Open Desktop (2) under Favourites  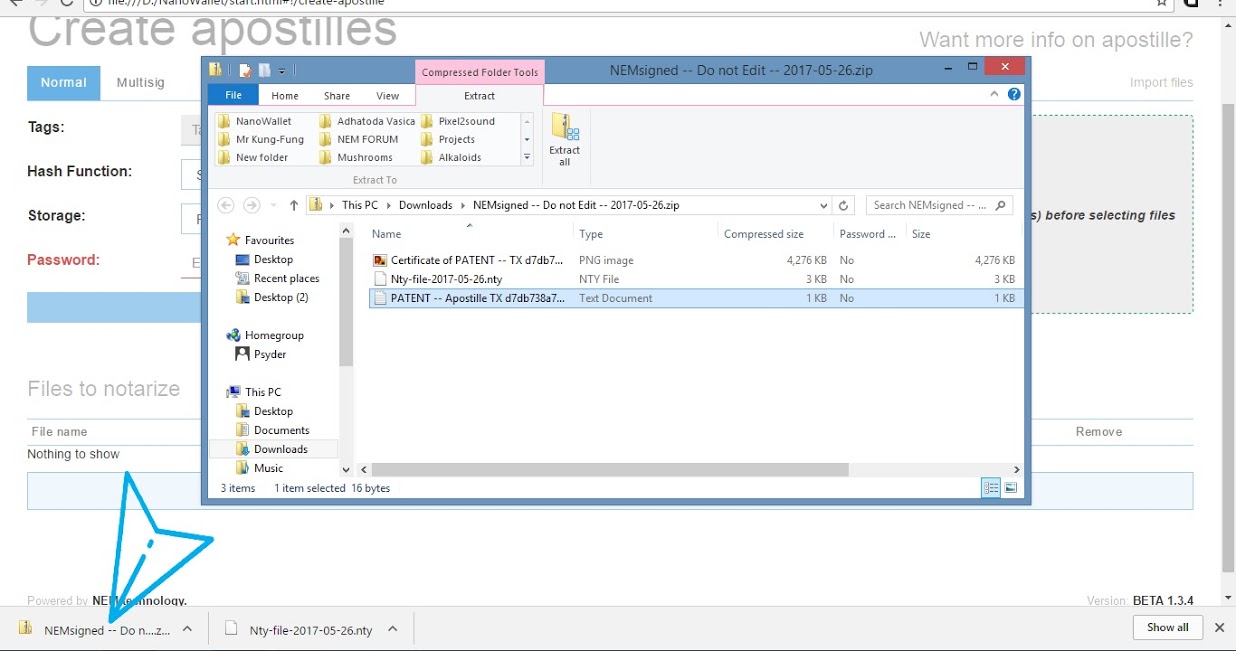point(272,297)
